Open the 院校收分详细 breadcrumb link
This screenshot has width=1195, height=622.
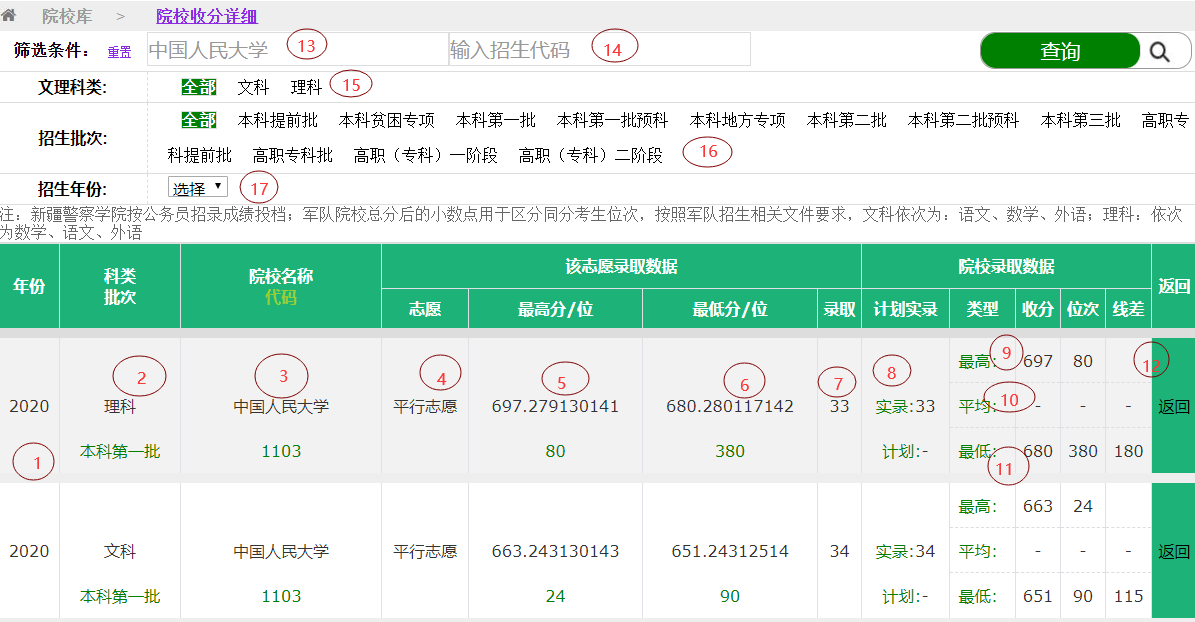point(206,16)
